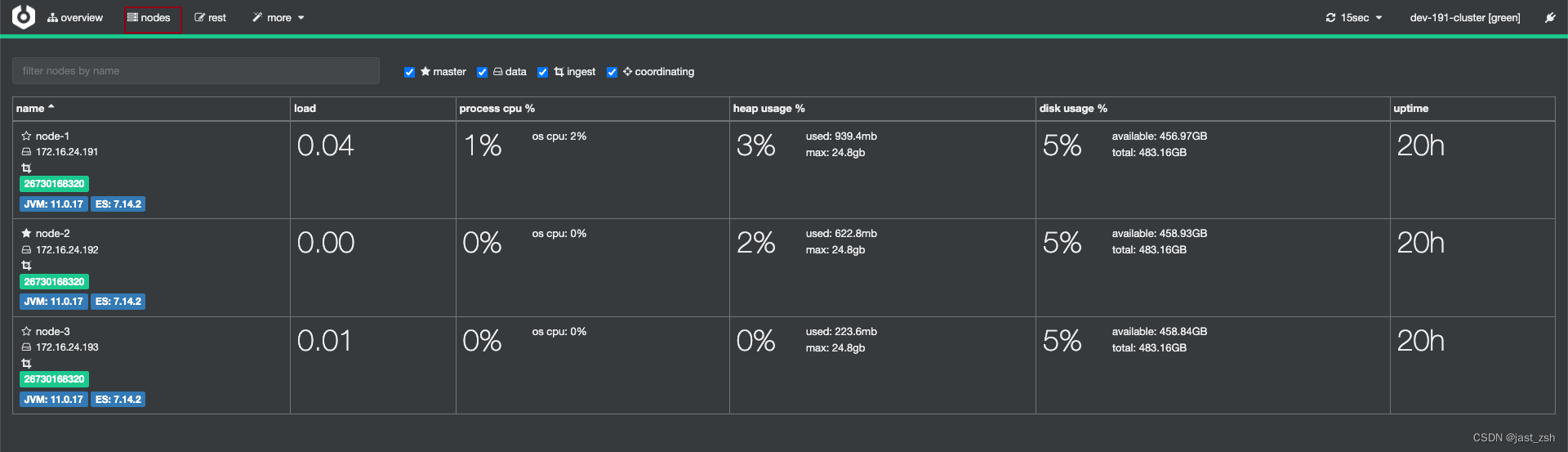Uncheck the master nodes checkbox
The image size is (1568, 452).
409,72
